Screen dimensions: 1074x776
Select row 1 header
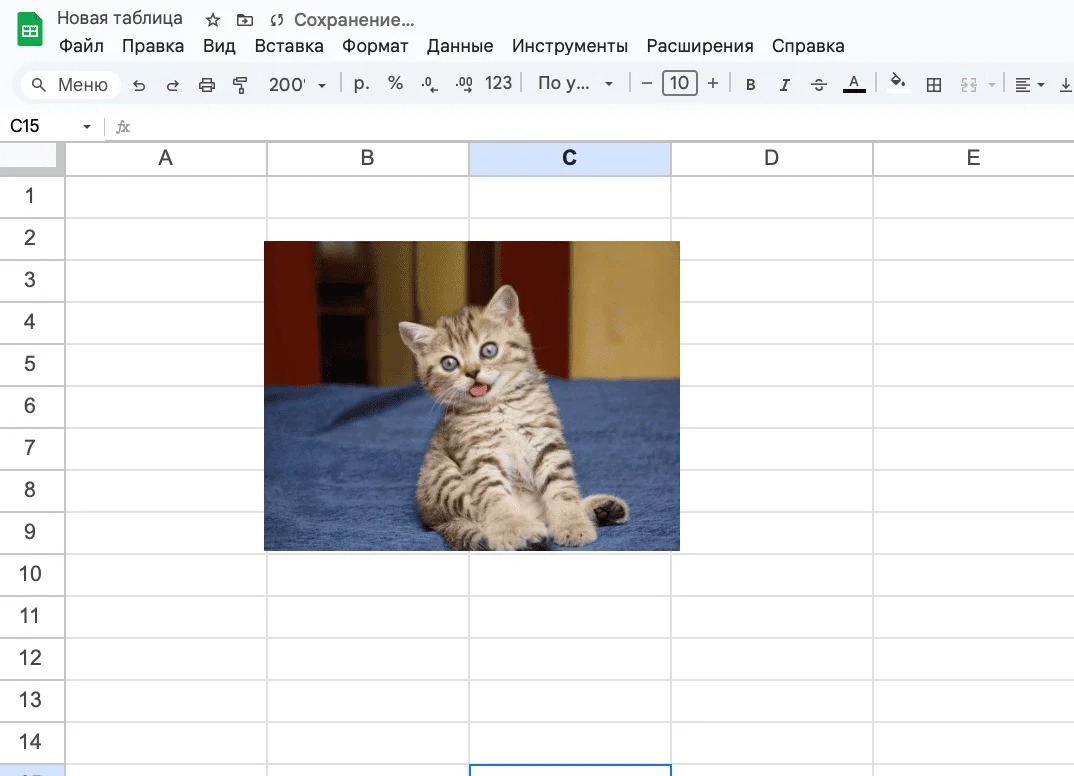pos(32,197)
